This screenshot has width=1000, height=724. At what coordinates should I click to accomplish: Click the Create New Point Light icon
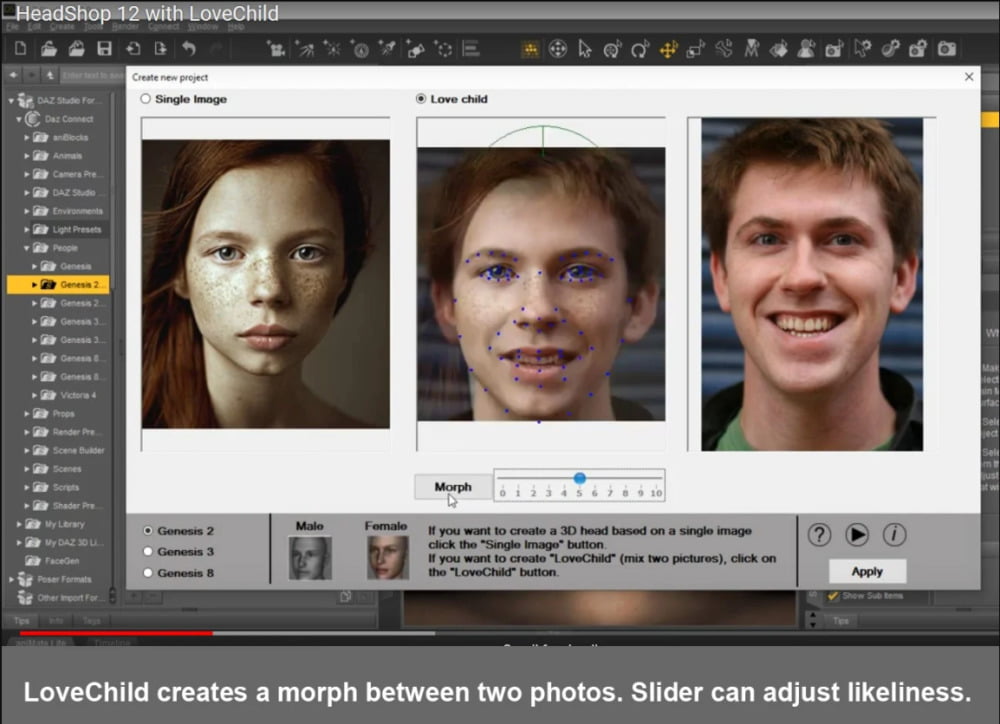pos(332,48)
